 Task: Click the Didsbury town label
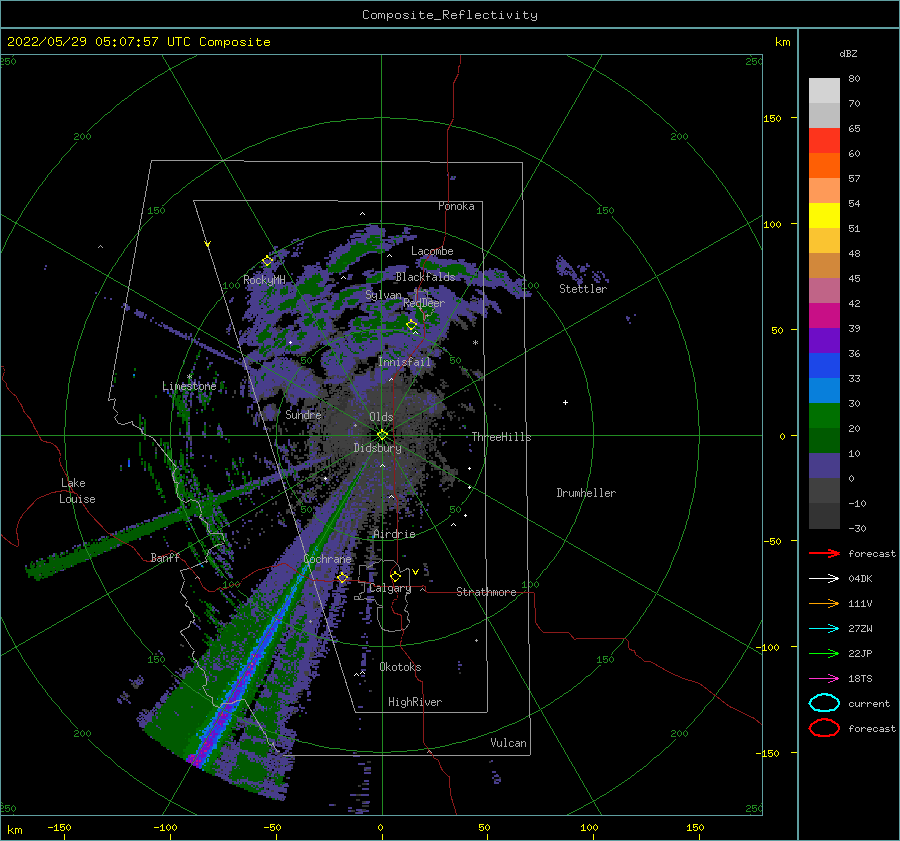tap(378, 448)
